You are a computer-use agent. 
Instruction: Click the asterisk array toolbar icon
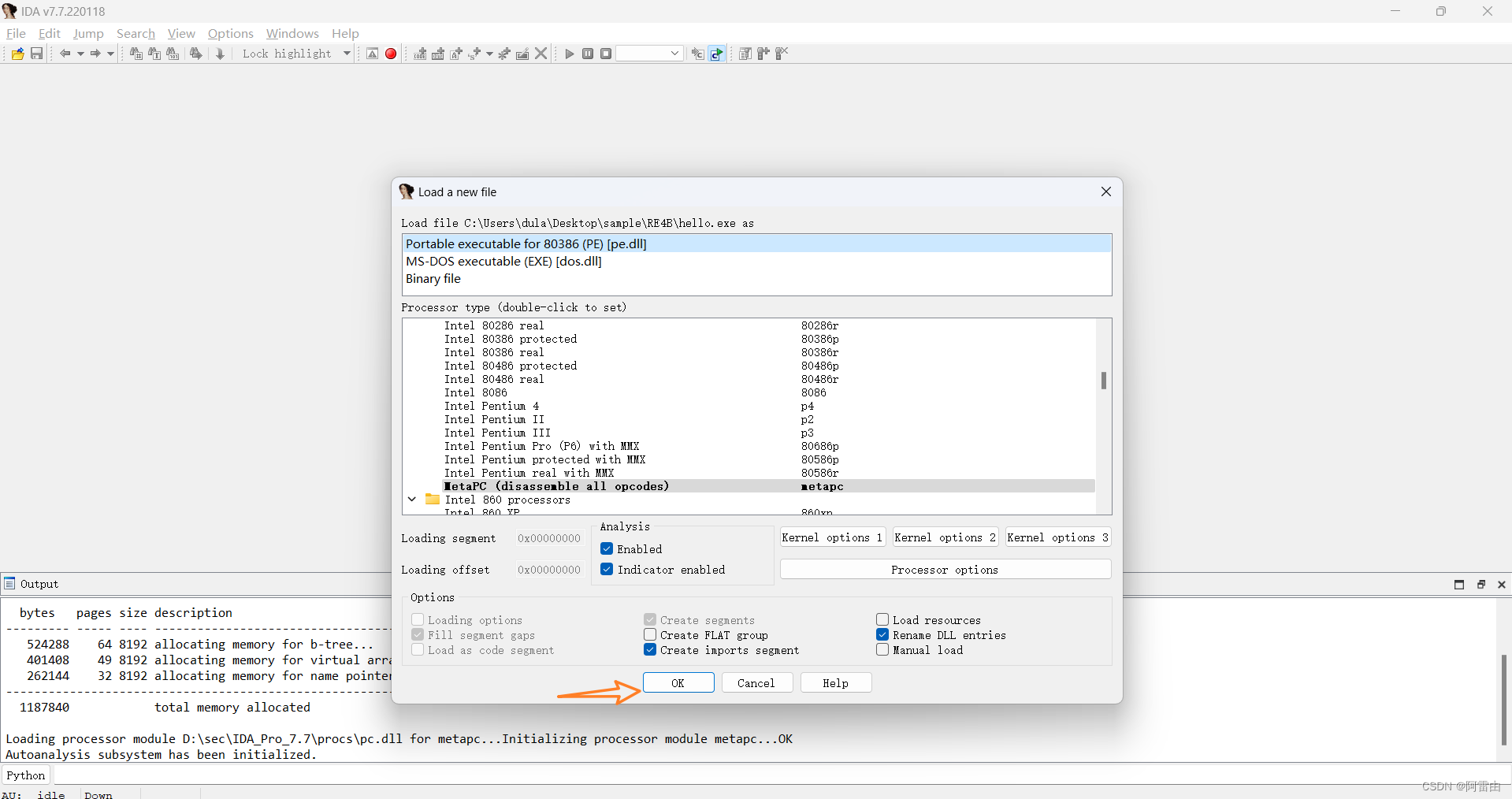(504, 54)
